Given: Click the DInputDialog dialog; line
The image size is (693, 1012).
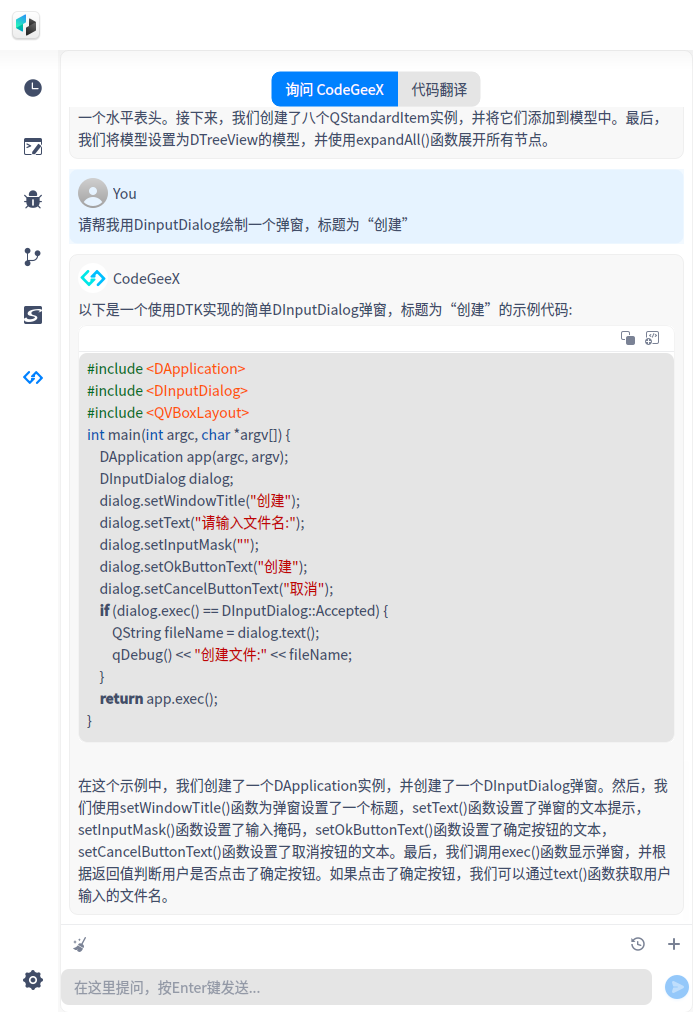Looking at the screenshot, I should (166, 478).
